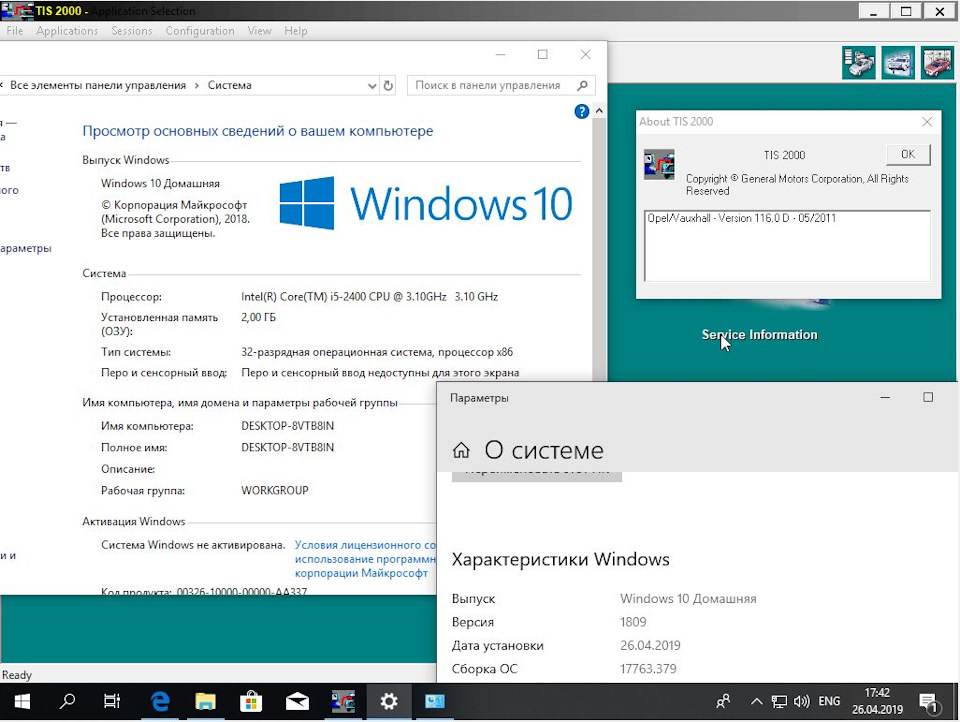Open the blue help question mark icon
This screenshot has height=722, width=960.
(x=582, y=112)
